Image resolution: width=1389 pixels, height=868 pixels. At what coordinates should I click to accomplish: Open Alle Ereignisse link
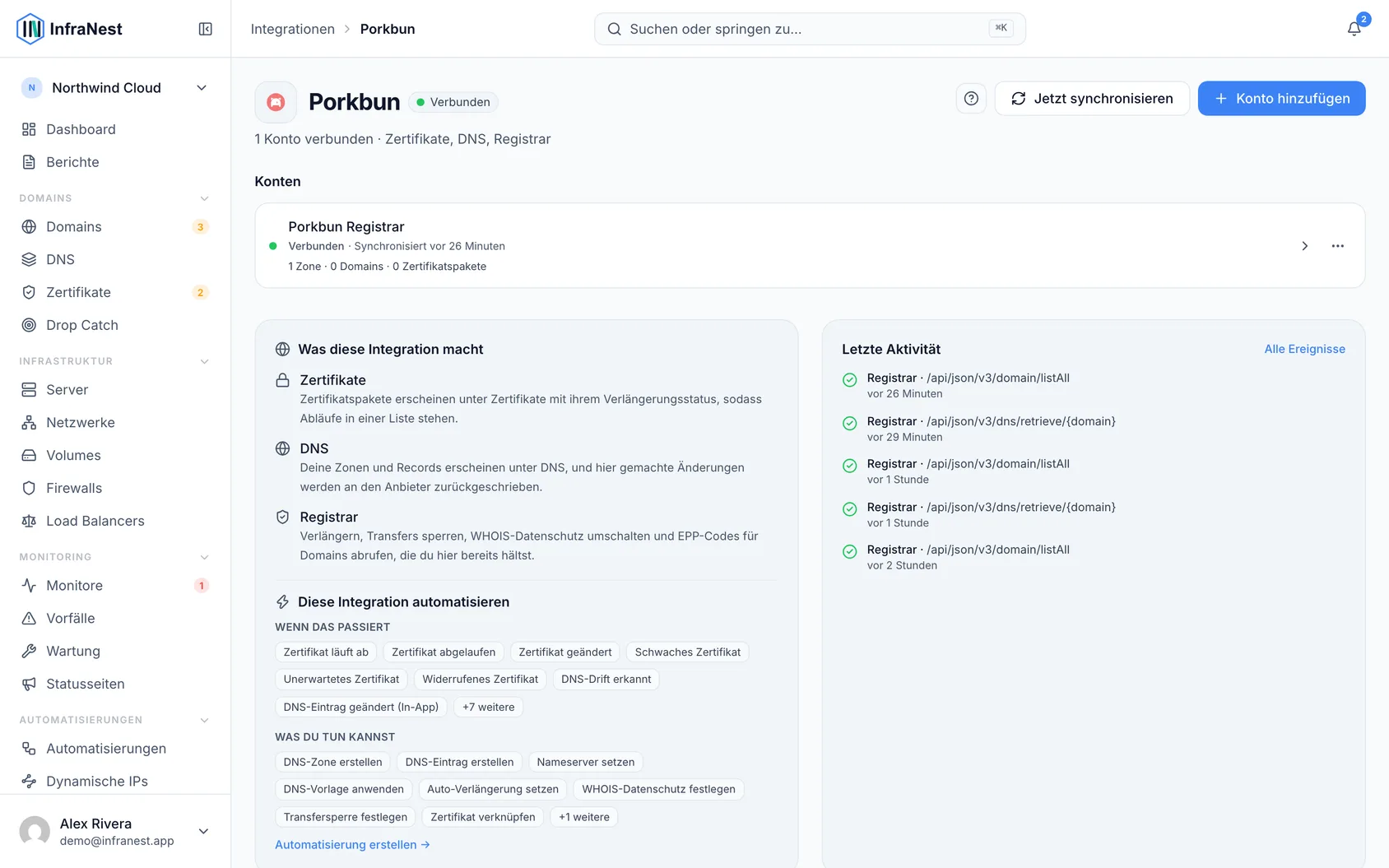[x=1304, y=349]
